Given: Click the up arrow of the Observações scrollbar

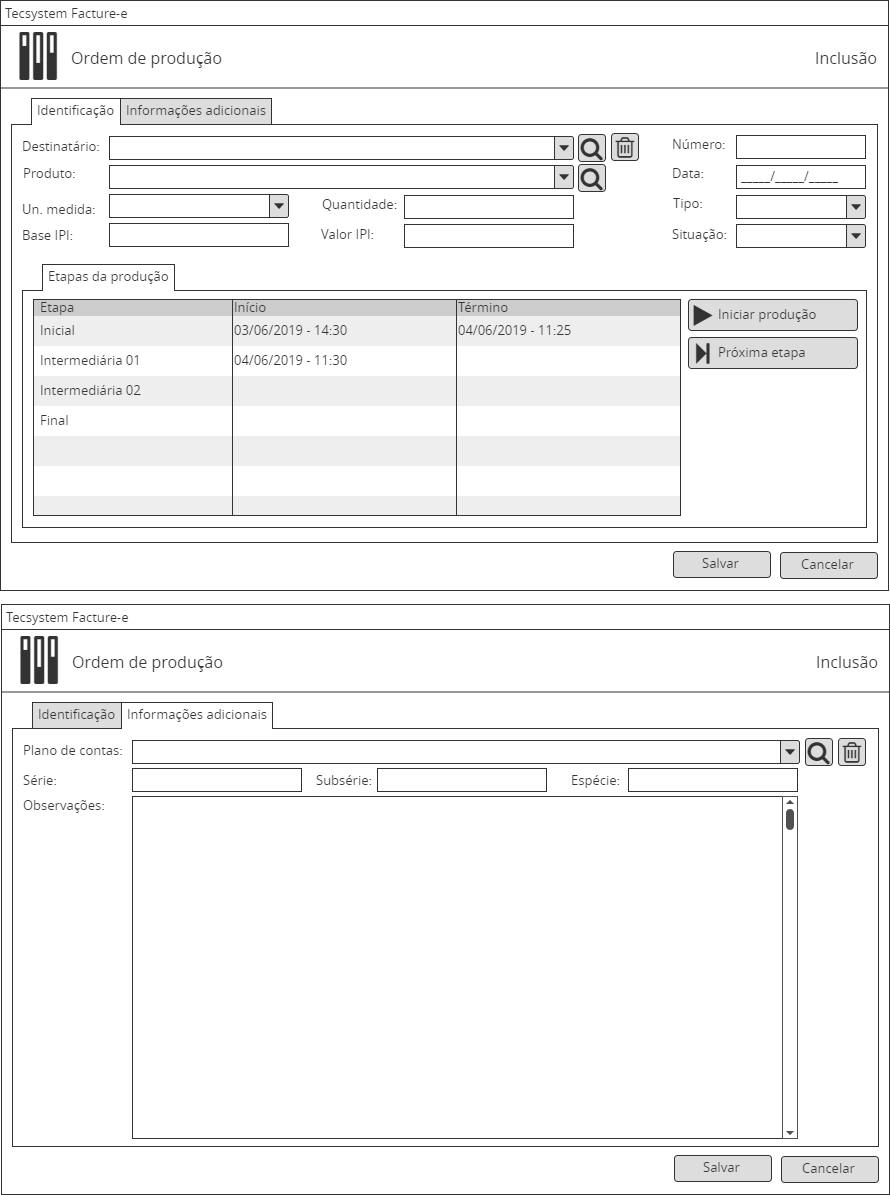Looking at the screenshot, I should (x=790, y=802).
